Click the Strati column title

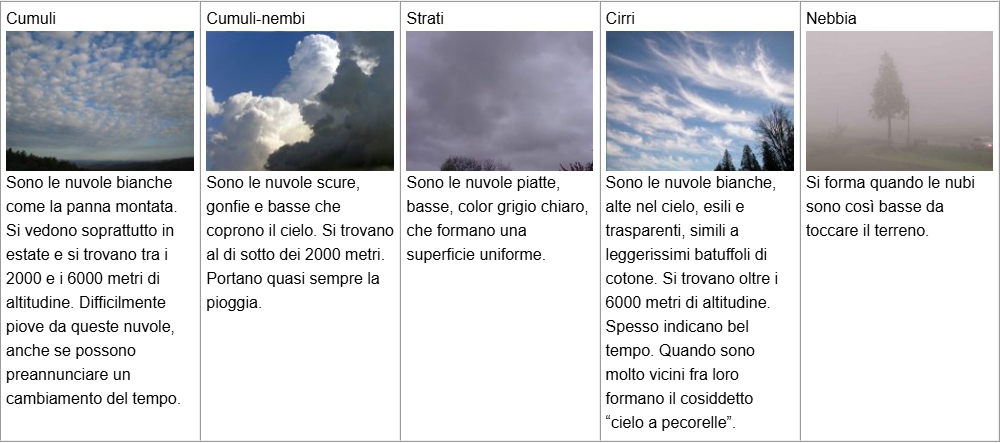tap(425, 18)
